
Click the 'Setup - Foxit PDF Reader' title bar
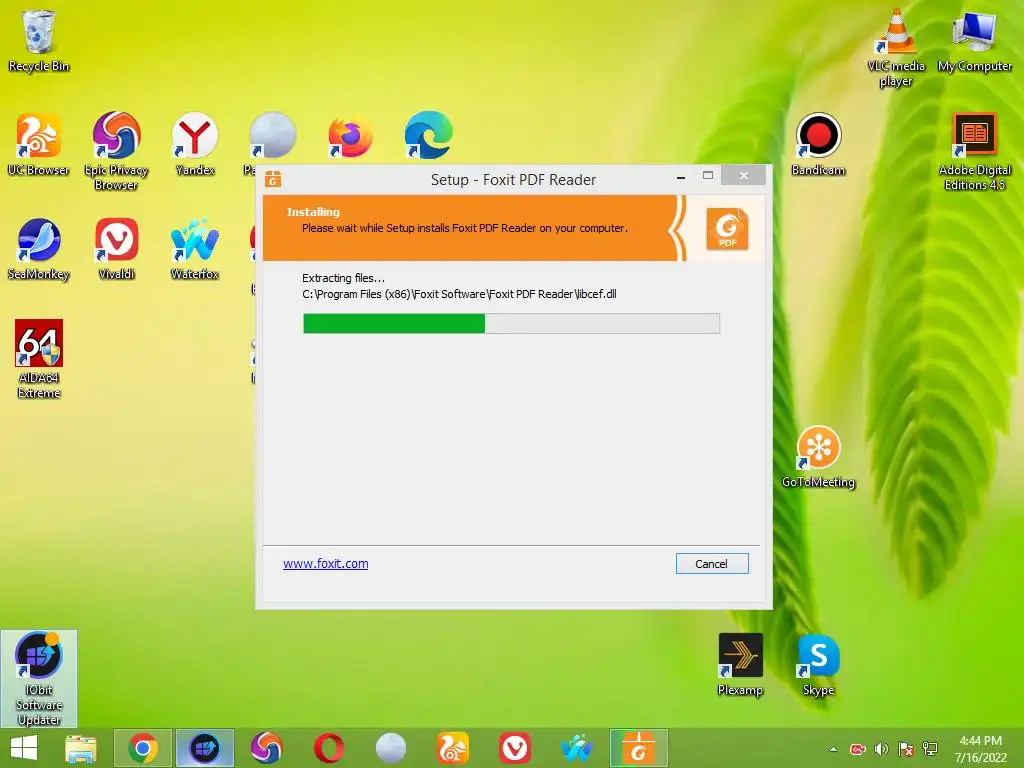click(x=513, y=180)
